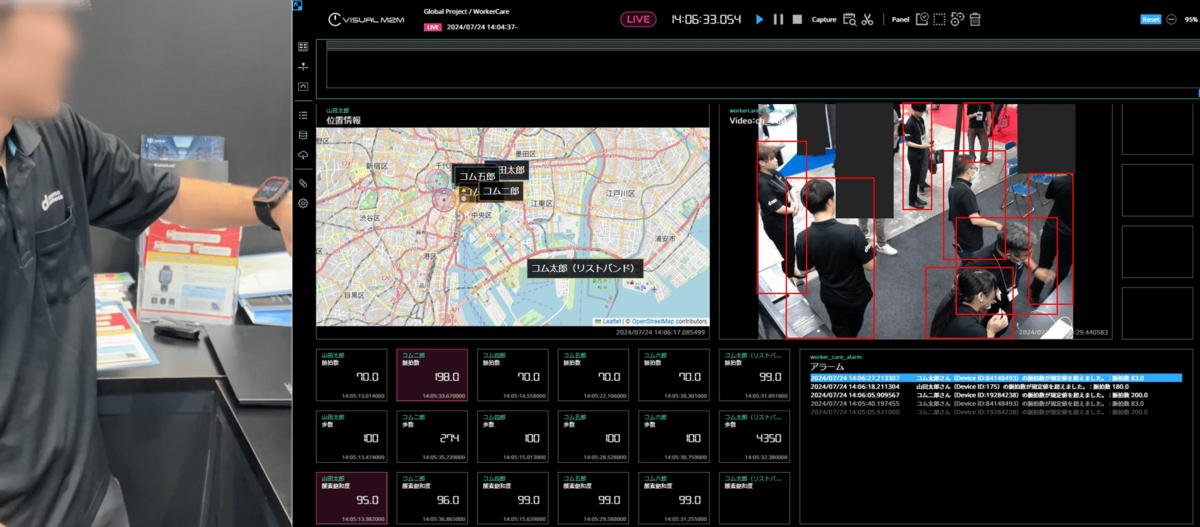Select コム四郎 pulse rate card
This screenshot has width=1200, height=527.
tap(513, 375)
